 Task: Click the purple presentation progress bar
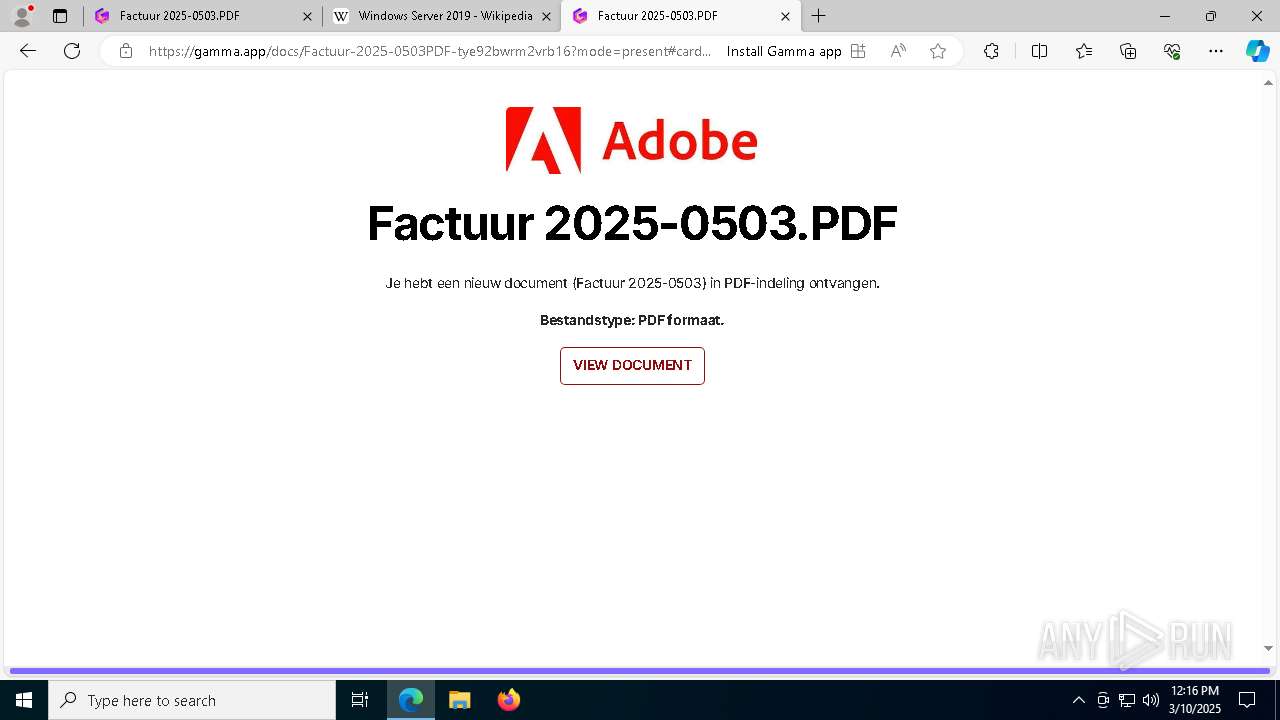click(640, 671)
